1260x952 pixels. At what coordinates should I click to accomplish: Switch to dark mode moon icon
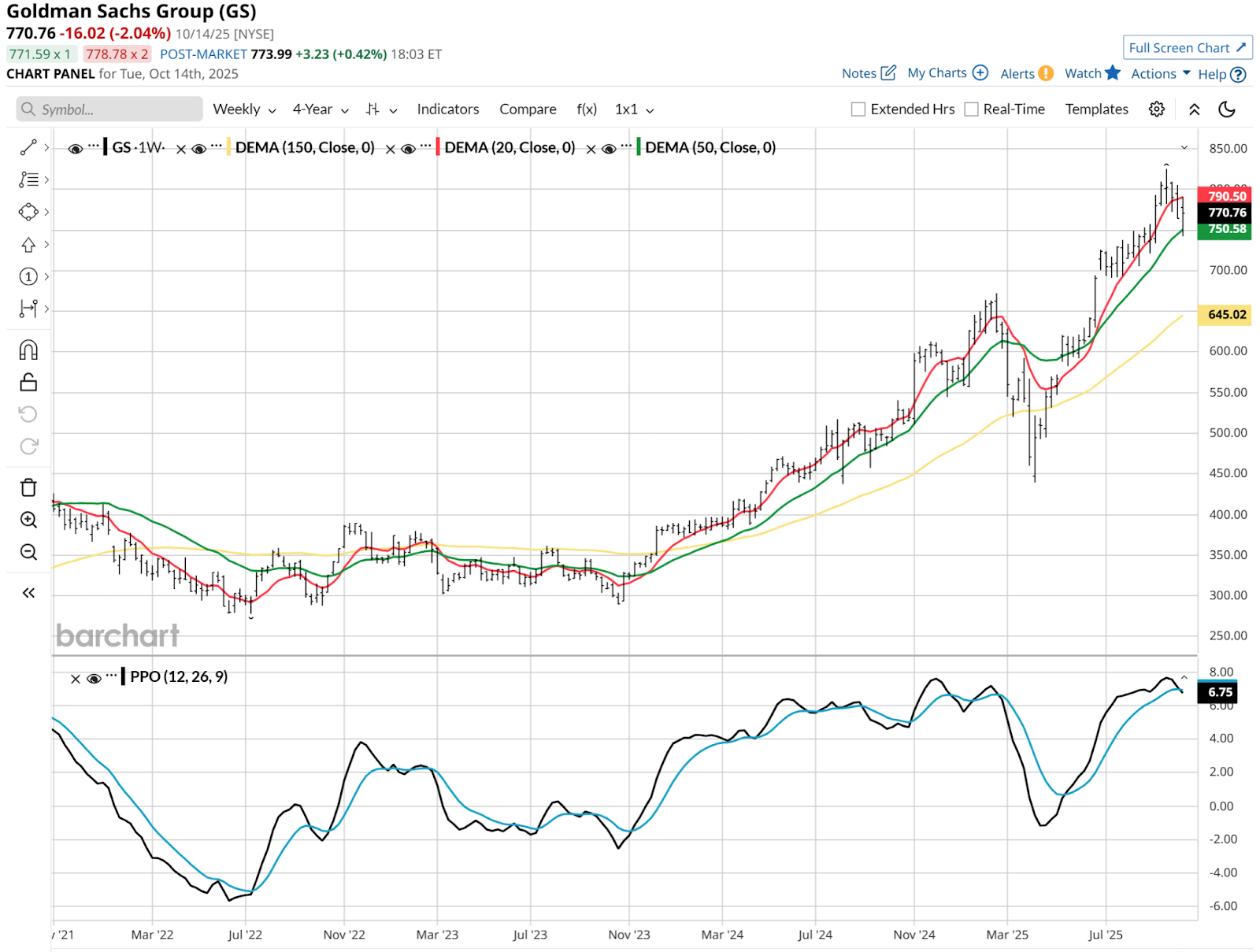(1226, 109)
